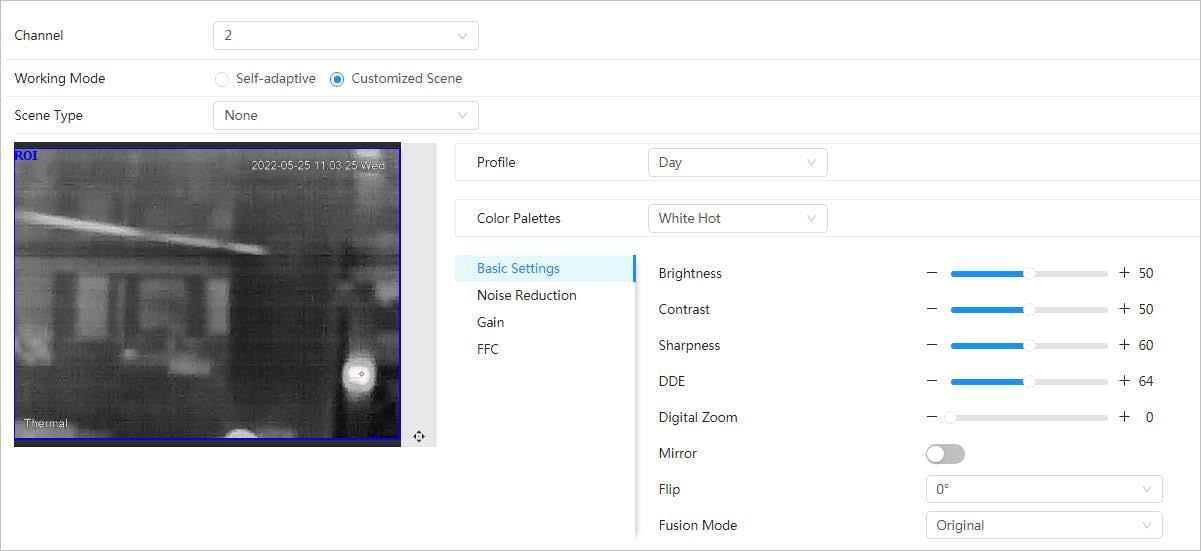This screenshot has height=551, width=1201.
Task: Open the Scene Type dropdown
Action: coord(346,115)
